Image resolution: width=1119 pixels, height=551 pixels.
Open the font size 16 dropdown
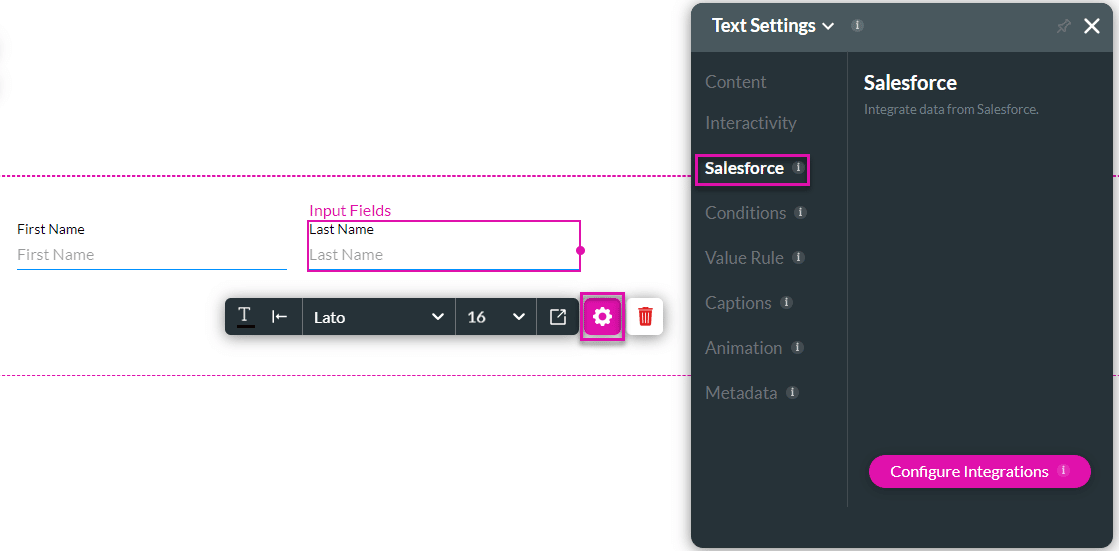(x=495, y=317)
